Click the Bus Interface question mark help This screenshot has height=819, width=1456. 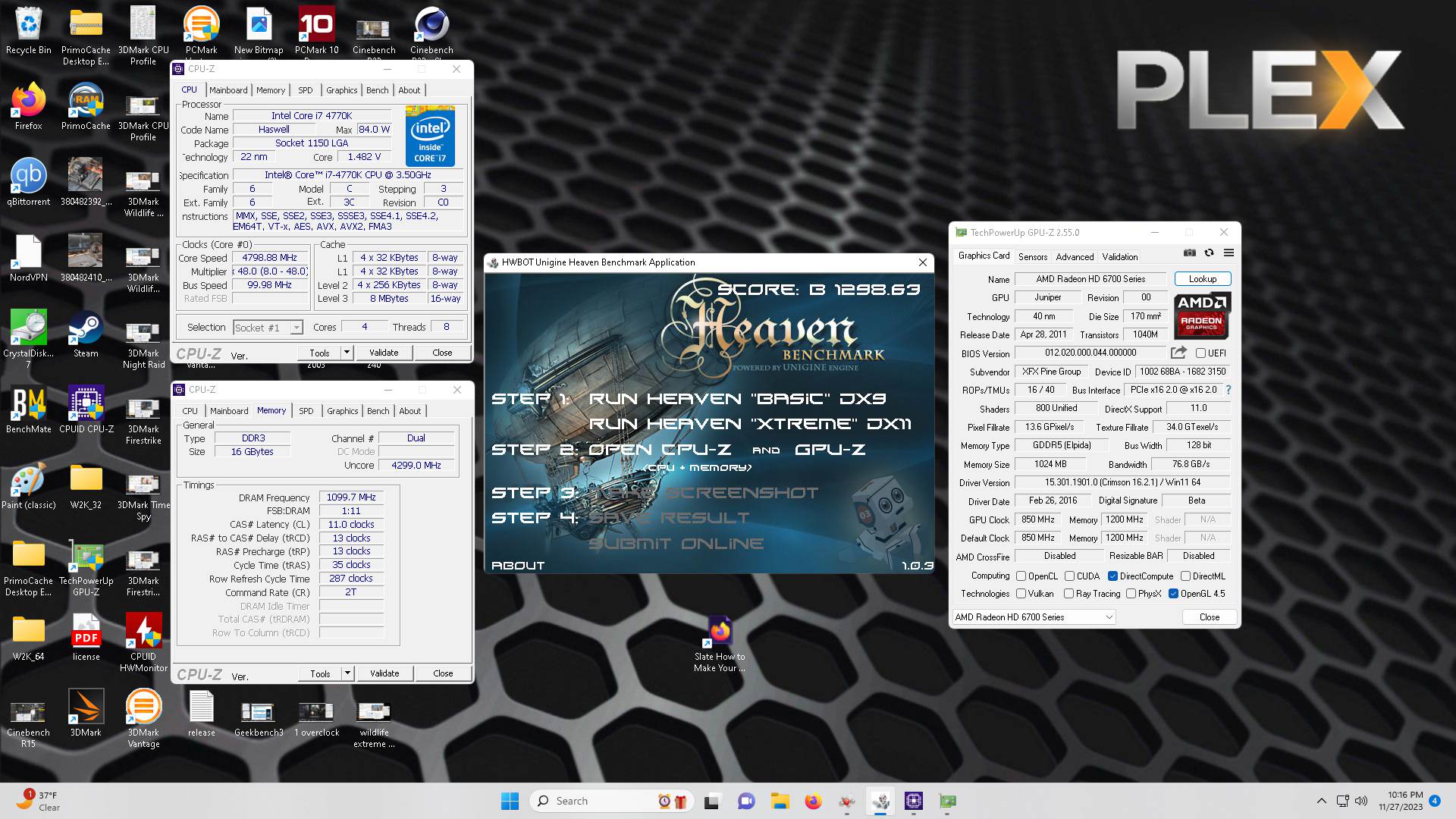(1228, 390)
